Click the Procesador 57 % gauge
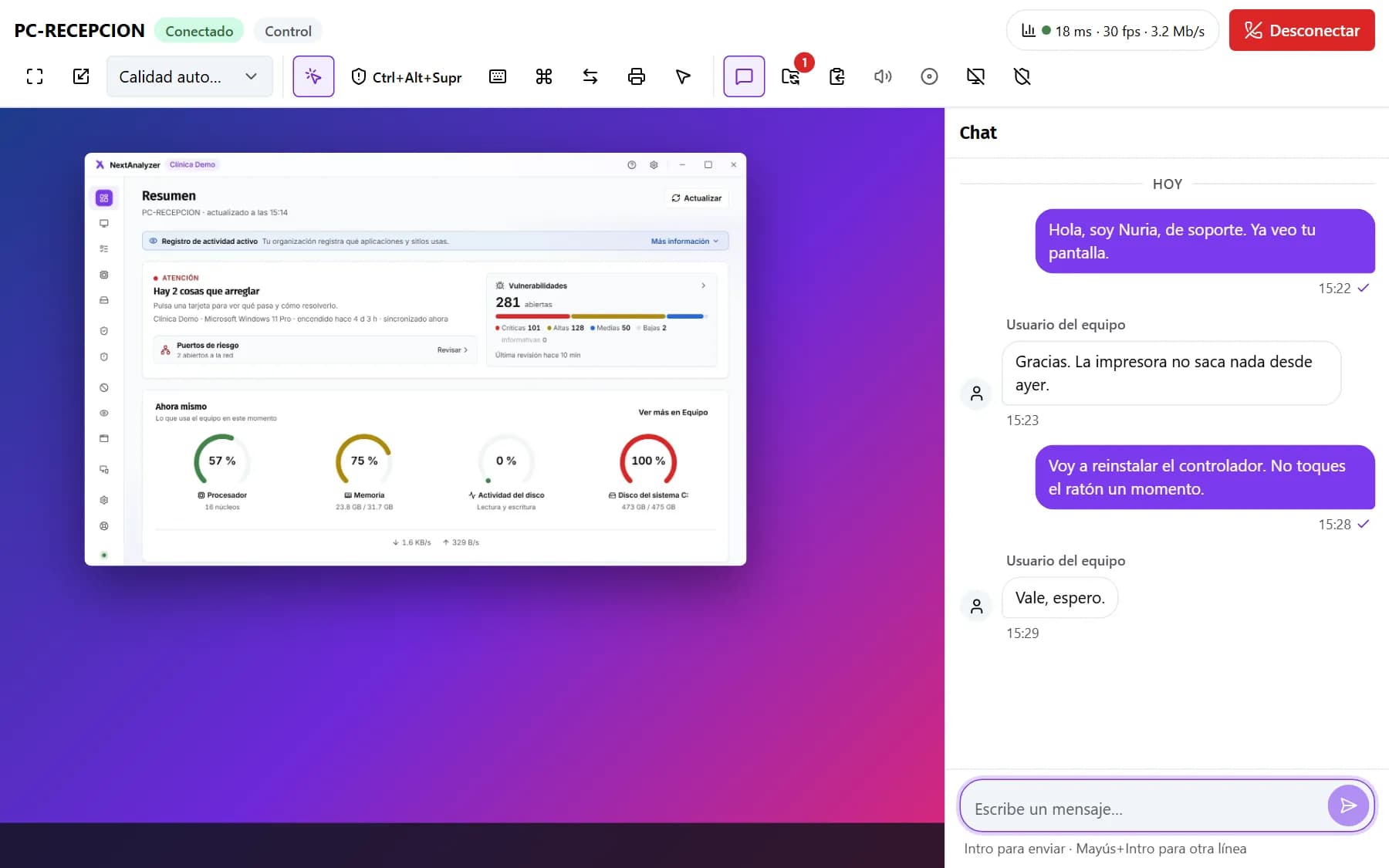1389x868 pixels. [x=222, y=461]
